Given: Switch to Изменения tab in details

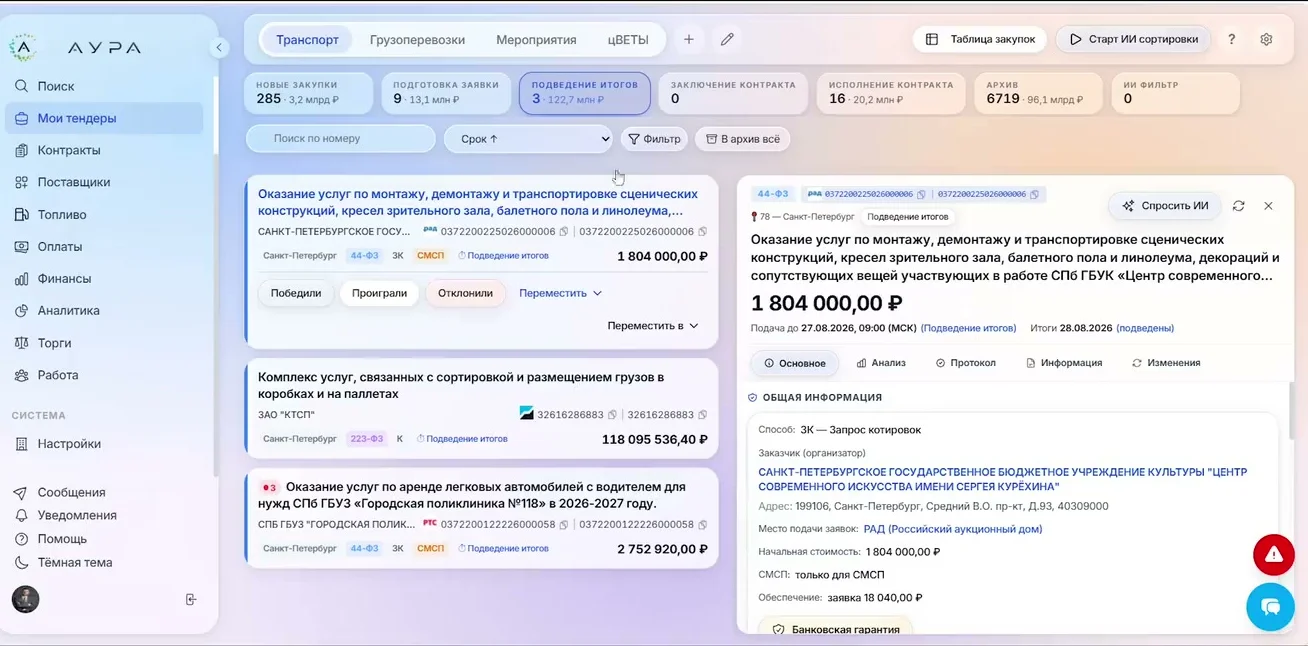Looking at the screenshot, I should [1166, 363].
